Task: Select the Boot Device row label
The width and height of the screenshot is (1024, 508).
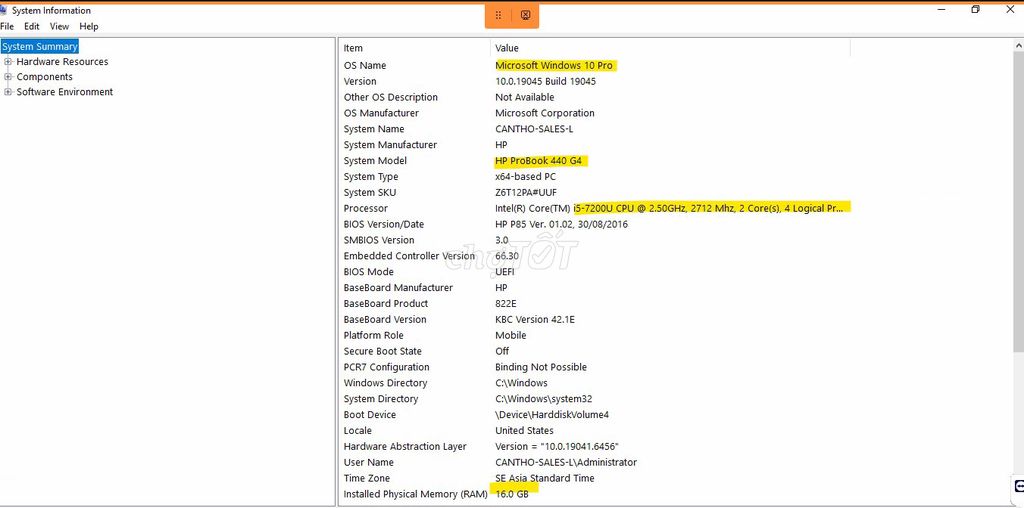Action: tap(370, 415)
